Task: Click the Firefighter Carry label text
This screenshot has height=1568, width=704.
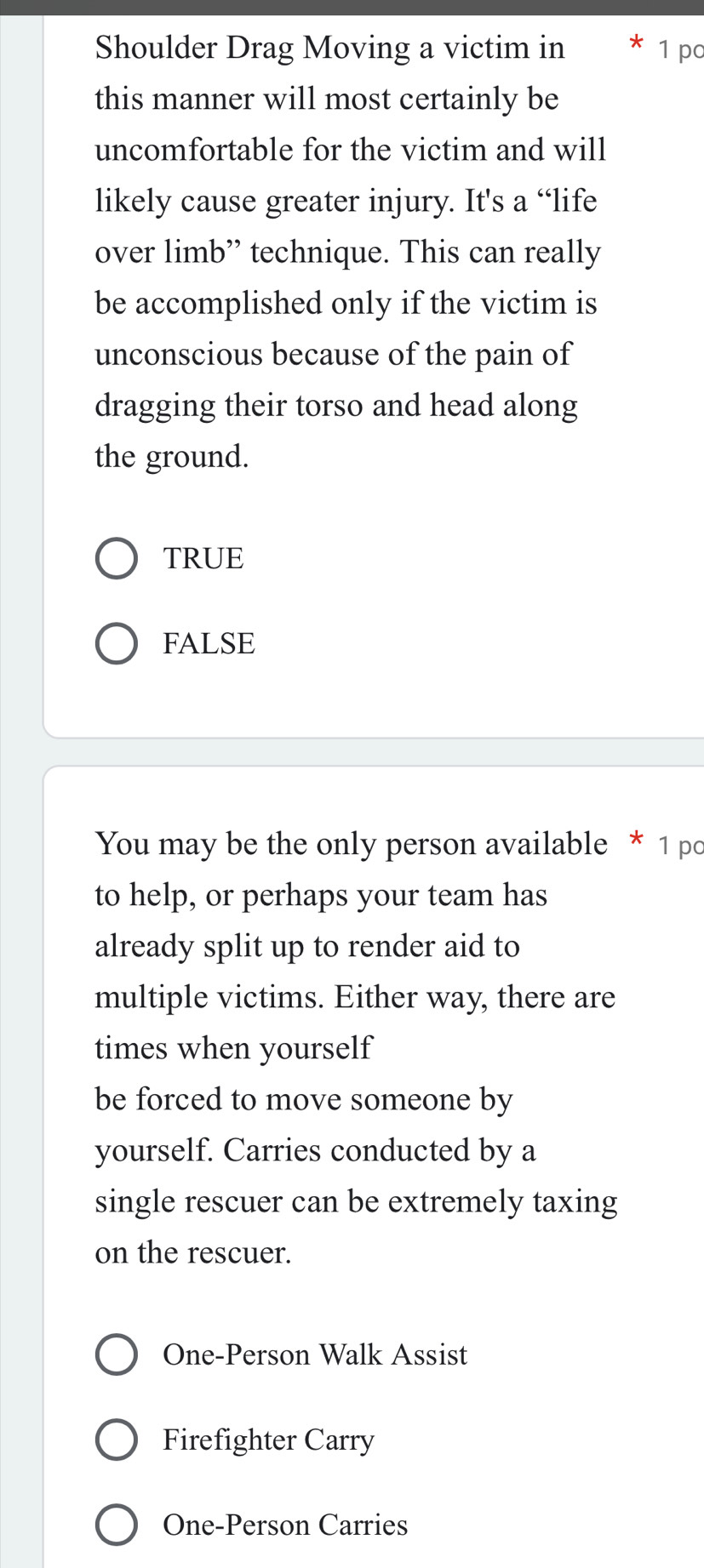Action: (x=269, y=1440)
